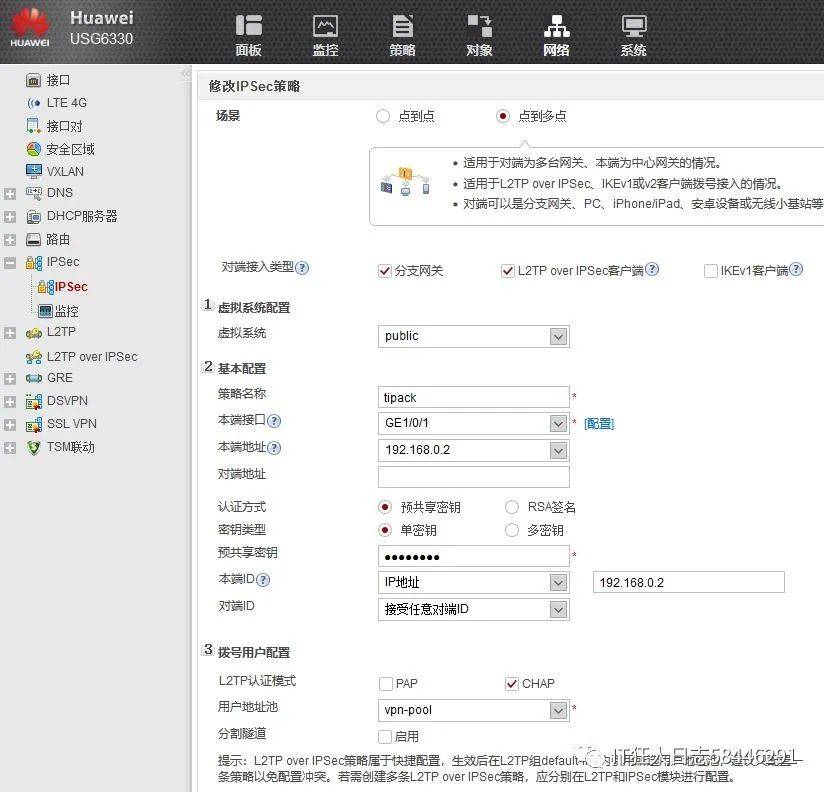The image size is (824, 792).
Task: Click the 安全区域 security zone icon
Action: (33, 149)
